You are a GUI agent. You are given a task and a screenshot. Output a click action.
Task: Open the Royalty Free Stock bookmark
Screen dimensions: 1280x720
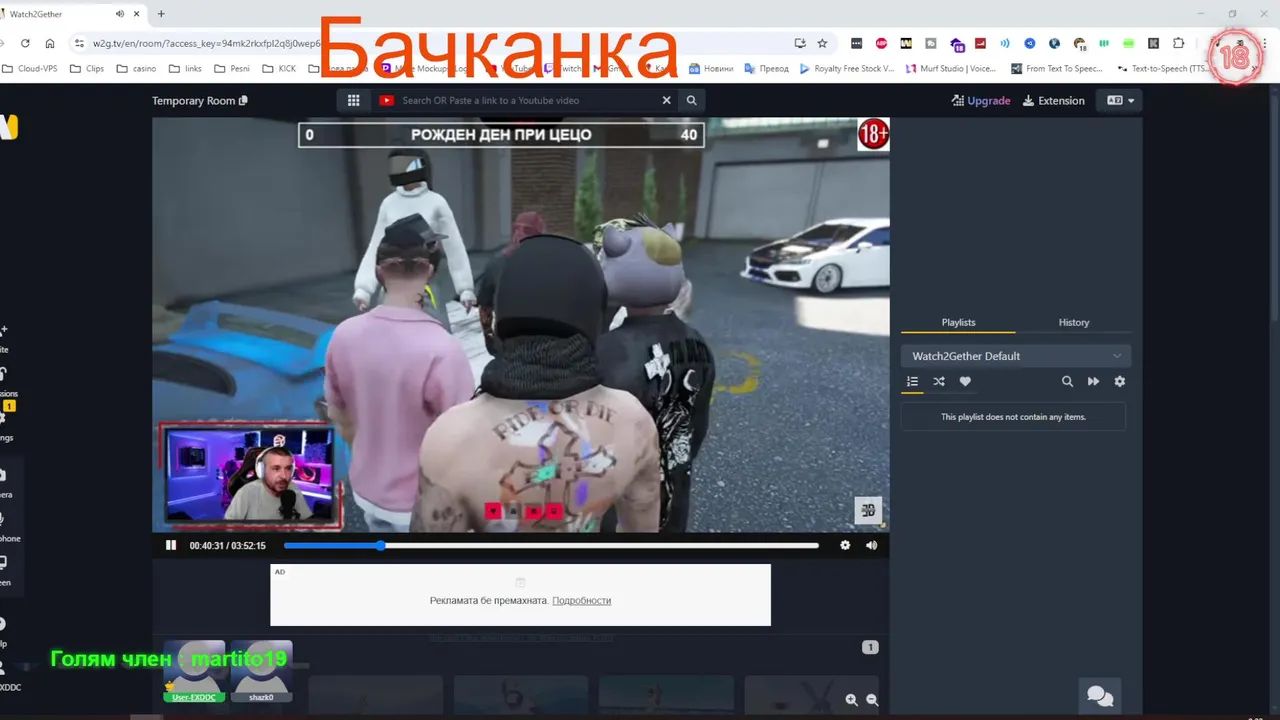(x=847, y=69)
